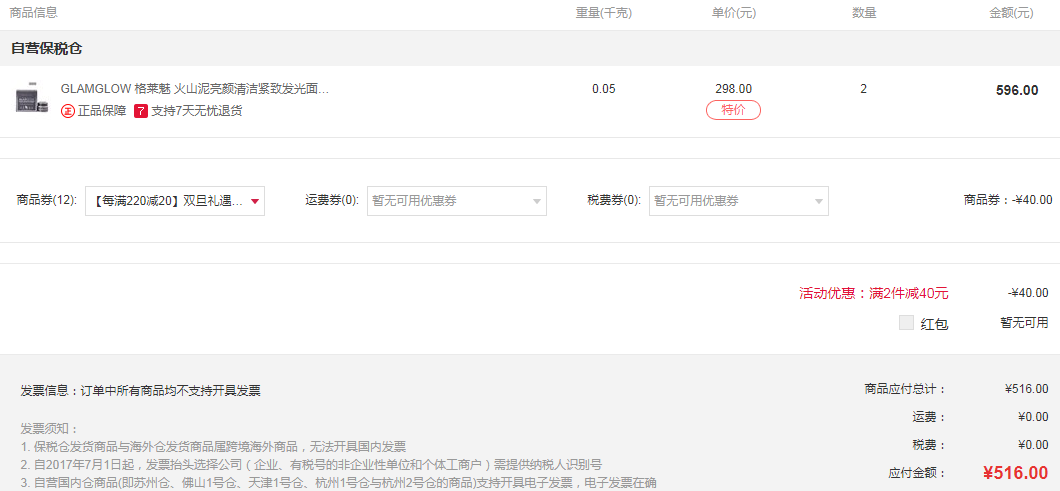Click the 应付金额 red total ¥516.00
This screenshot has height=491, width=1060.
pyautogui.click(x=1016, y=473)
